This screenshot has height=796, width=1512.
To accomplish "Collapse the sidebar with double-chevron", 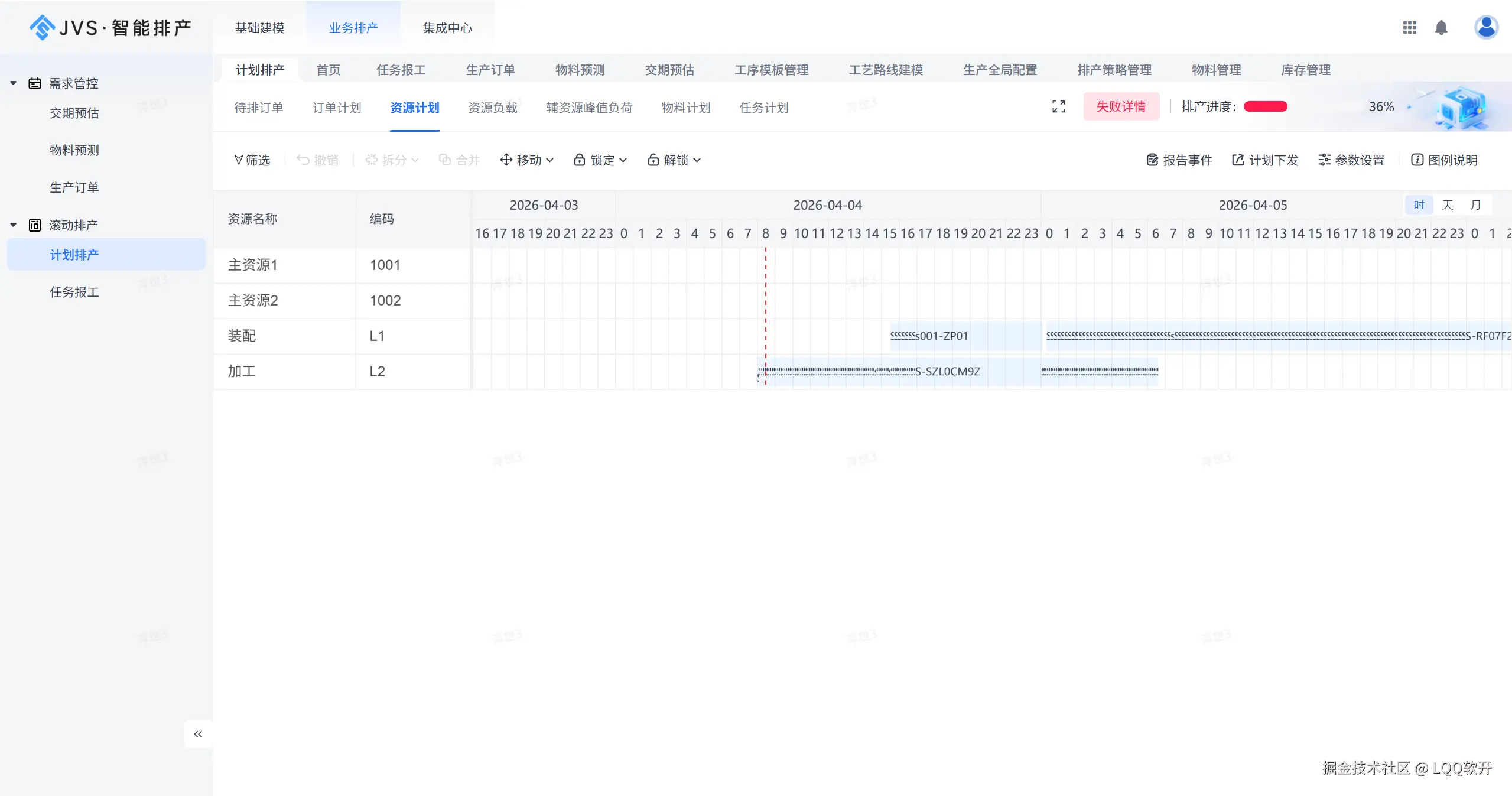I will pos(198,734).
